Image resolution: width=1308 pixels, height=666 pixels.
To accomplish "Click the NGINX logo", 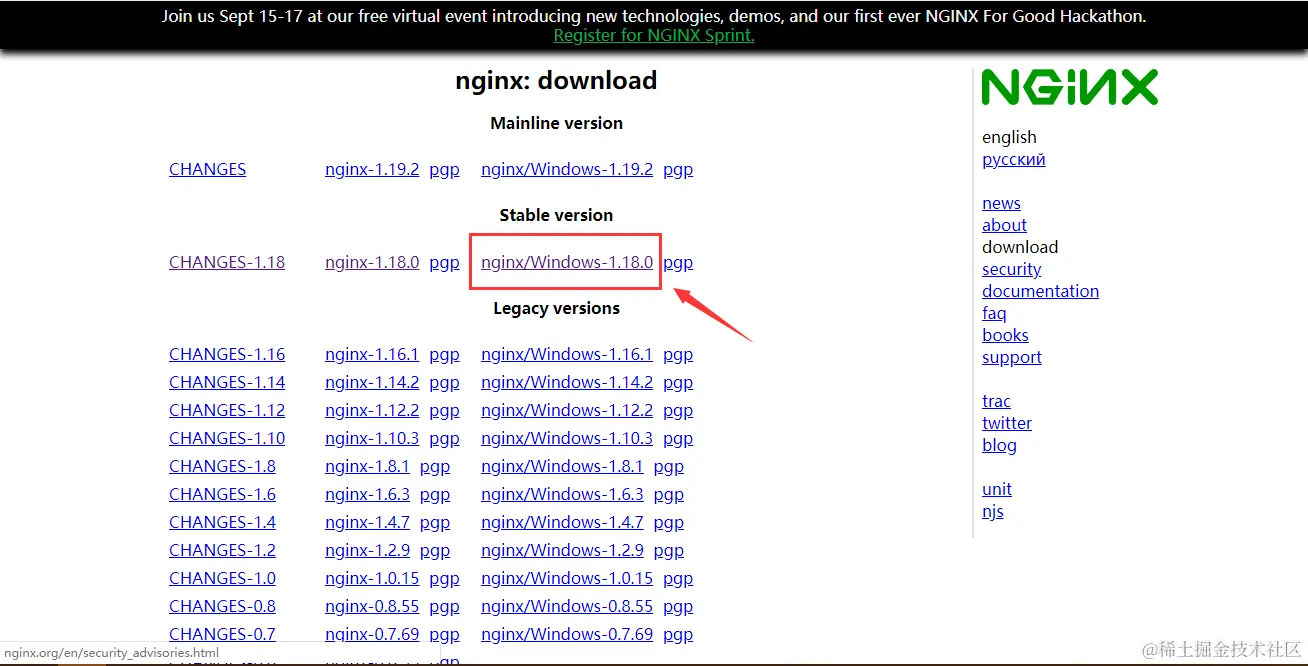I will [x=1069, y=87].
